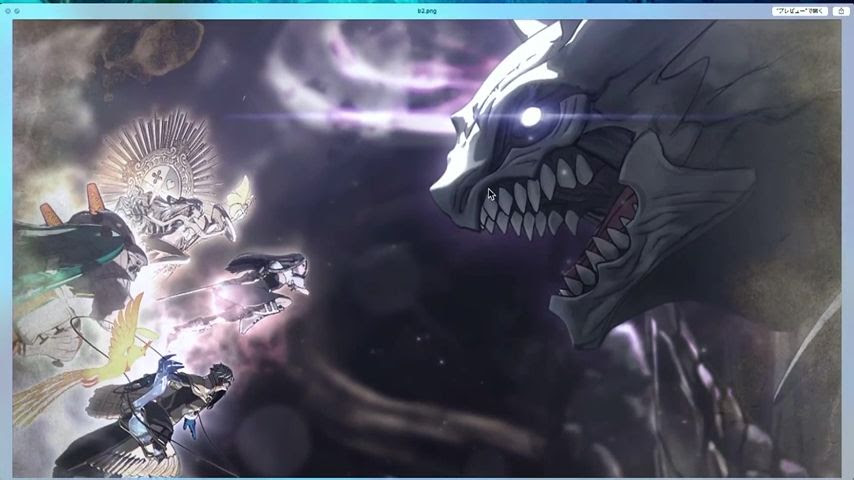The image size is (854, 480).
Task: Expand Quick Look to full screen
Action: tap(17, 11)
